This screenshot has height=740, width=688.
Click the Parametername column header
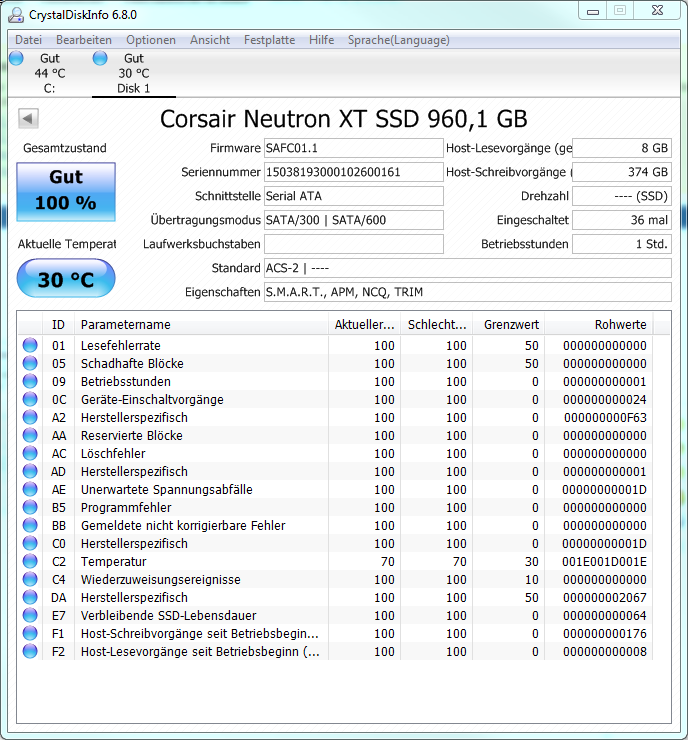click(x=201, y=325)
